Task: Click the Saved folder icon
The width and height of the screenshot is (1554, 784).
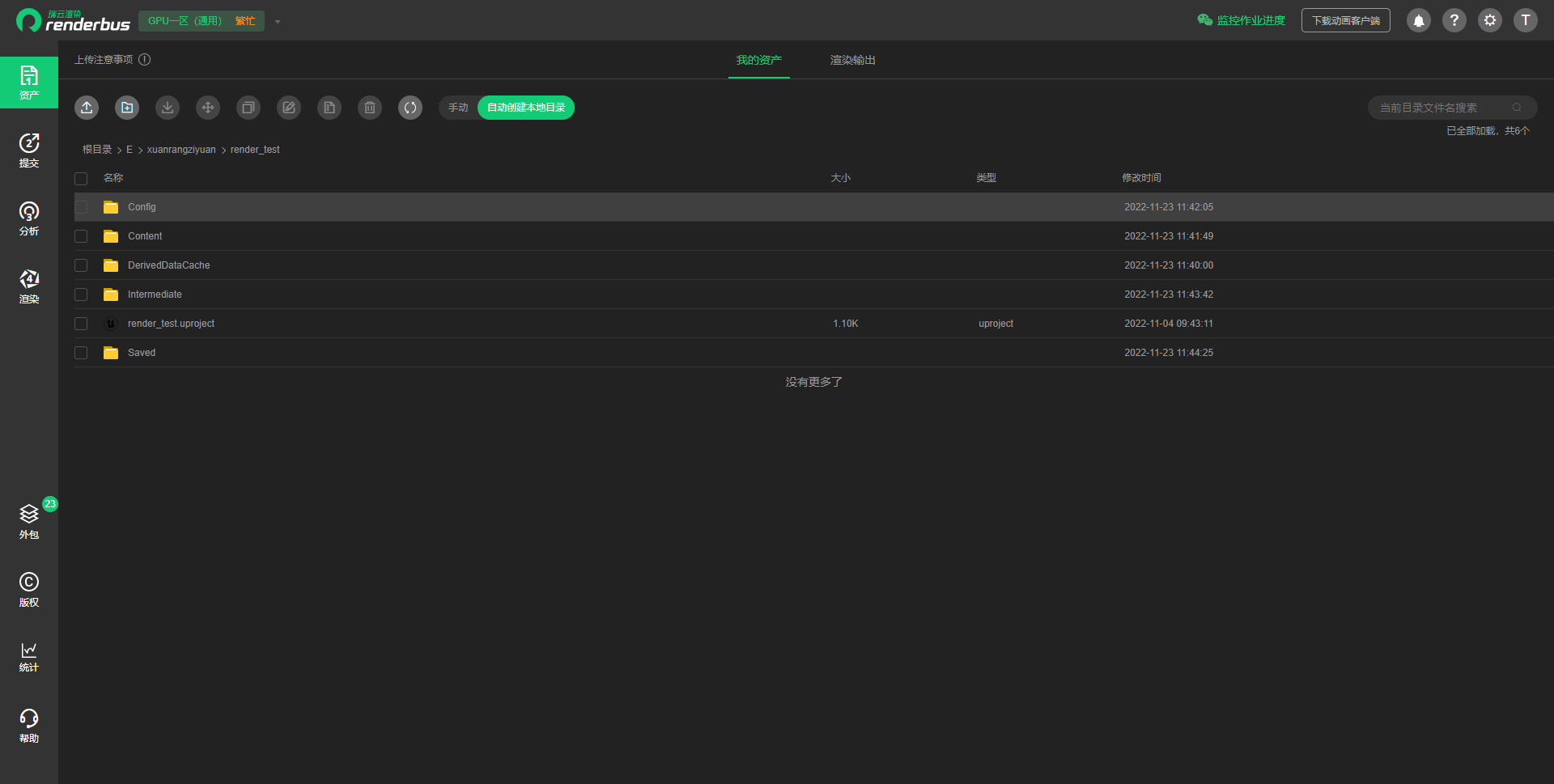Action: (x=111, y=353)
